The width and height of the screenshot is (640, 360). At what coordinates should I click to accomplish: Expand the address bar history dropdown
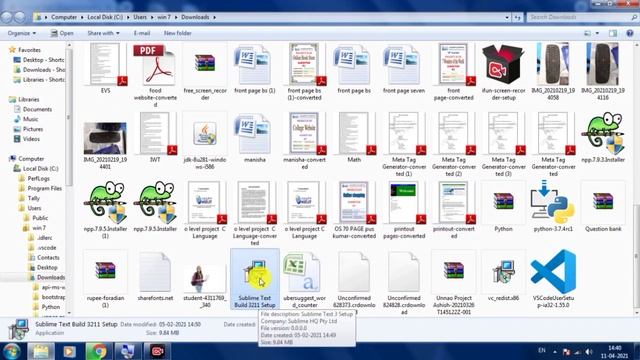[x=507, y=17]
